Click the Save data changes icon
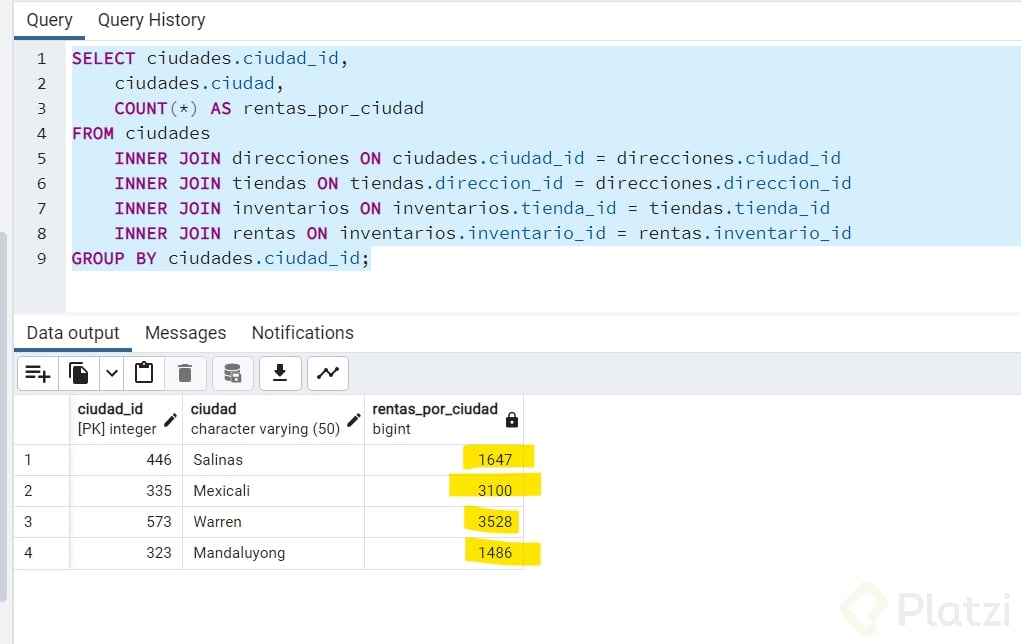 coord(232,373)
